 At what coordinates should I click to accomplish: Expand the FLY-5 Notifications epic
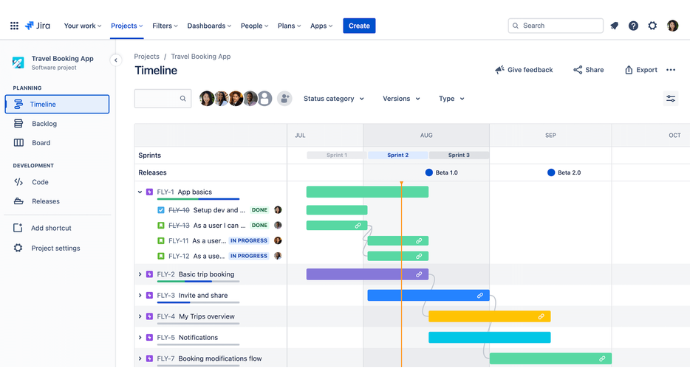[140, 337]
